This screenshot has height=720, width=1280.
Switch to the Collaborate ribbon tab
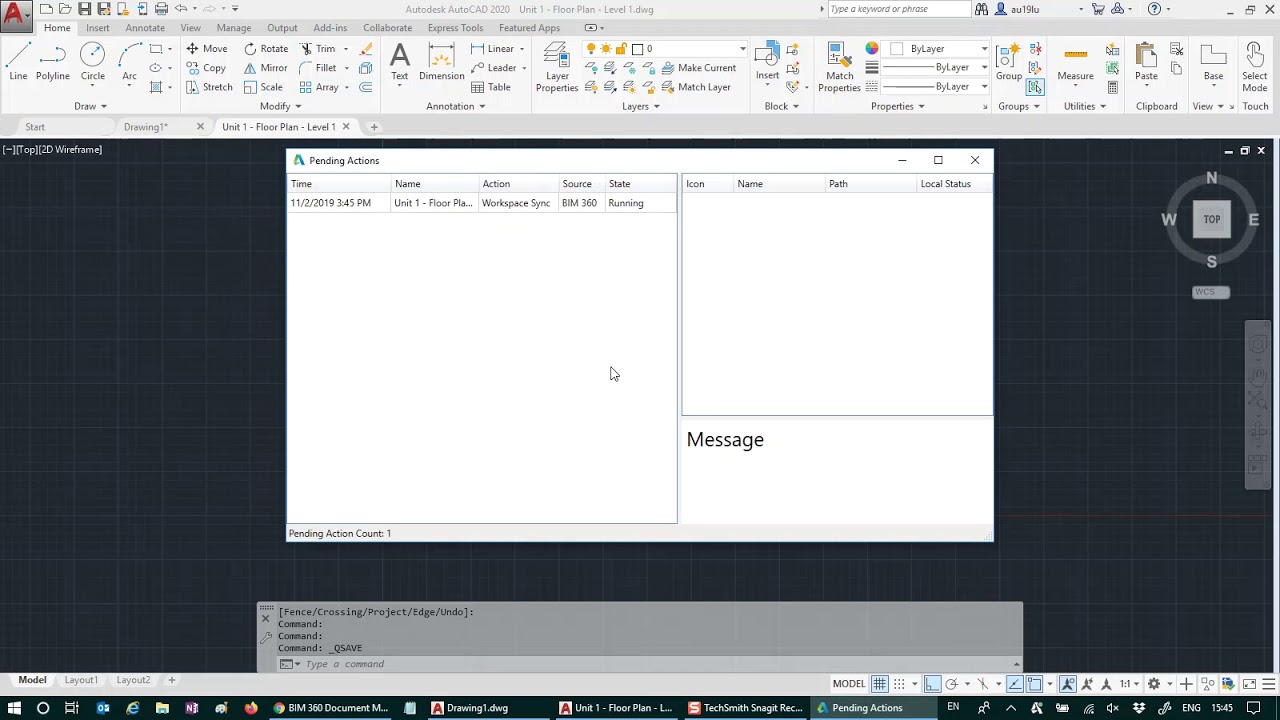pos(387,28)
